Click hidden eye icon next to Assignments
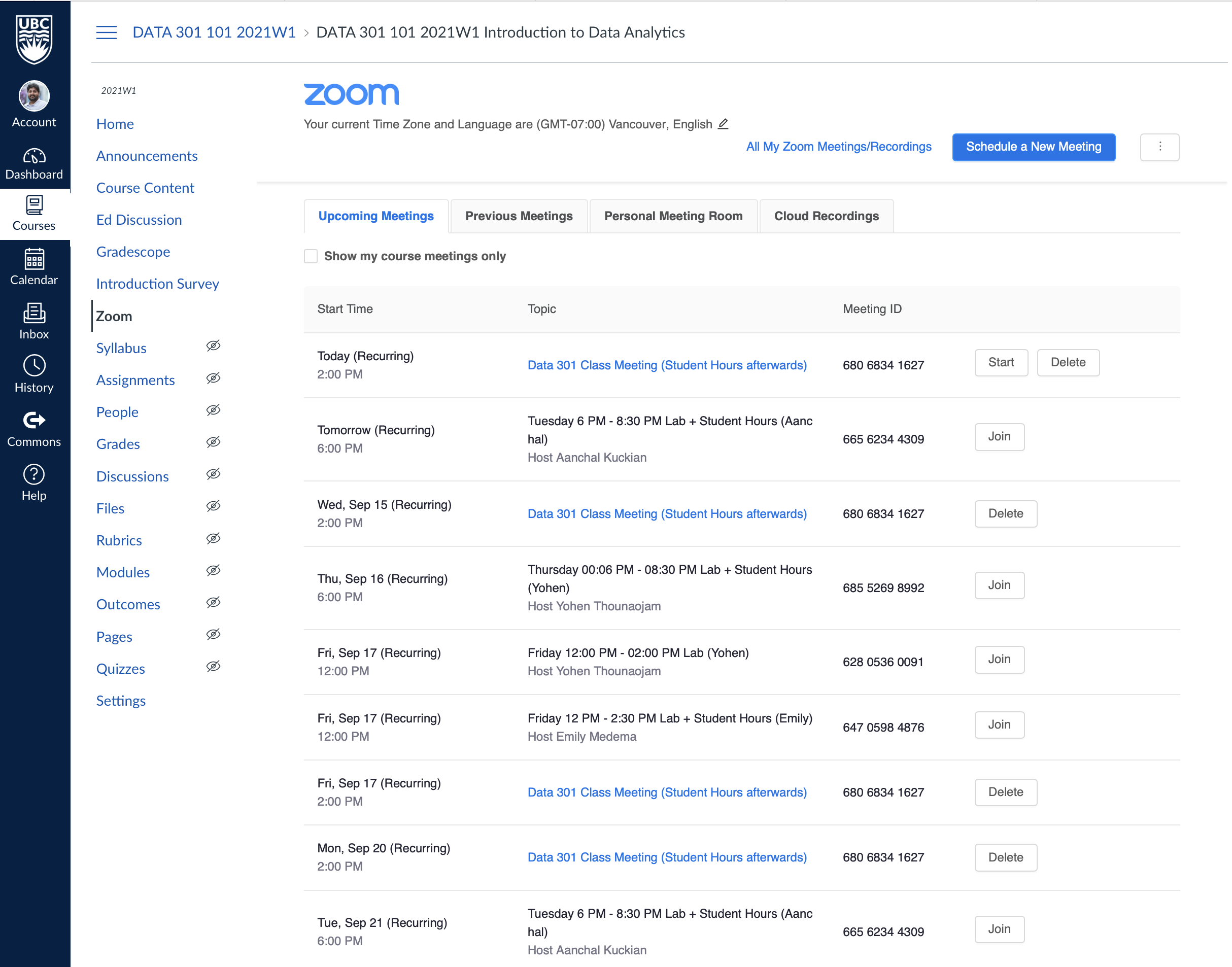 (214, 378)
